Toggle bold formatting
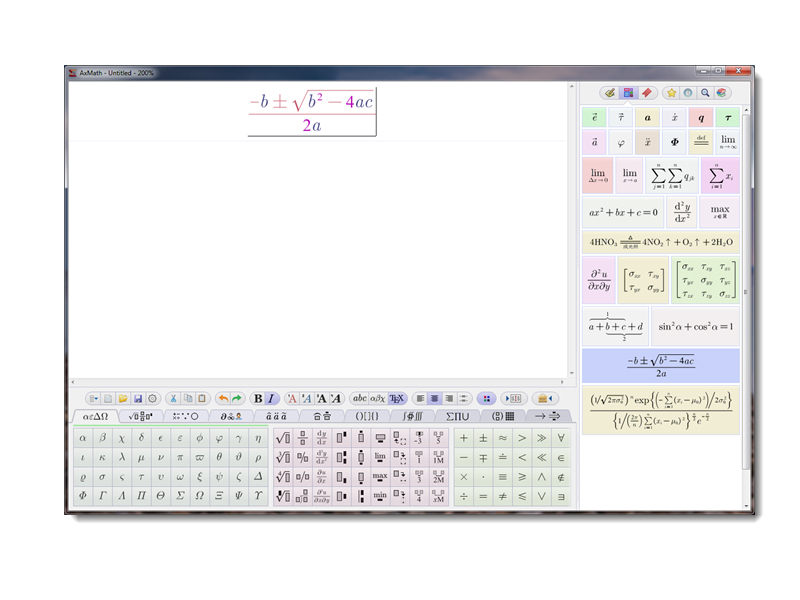Image resolution: width=800 pixels, height=600 pixels. pyautogui.click(x=257, y=394)
